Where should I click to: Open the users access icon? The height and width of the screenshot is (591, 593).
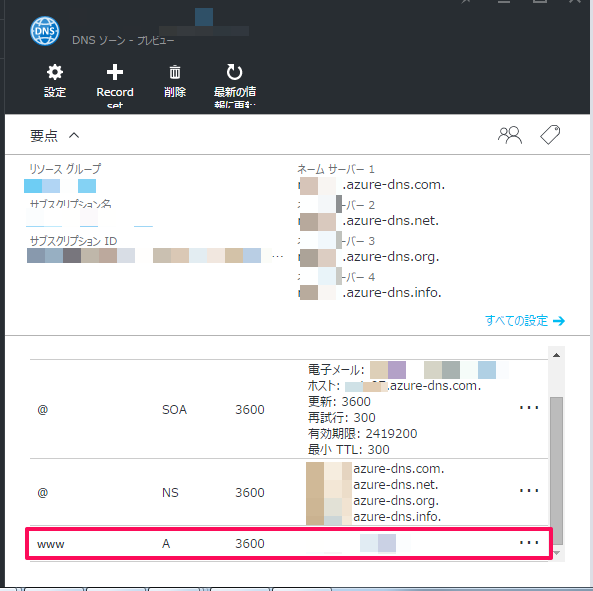point(510,135)
